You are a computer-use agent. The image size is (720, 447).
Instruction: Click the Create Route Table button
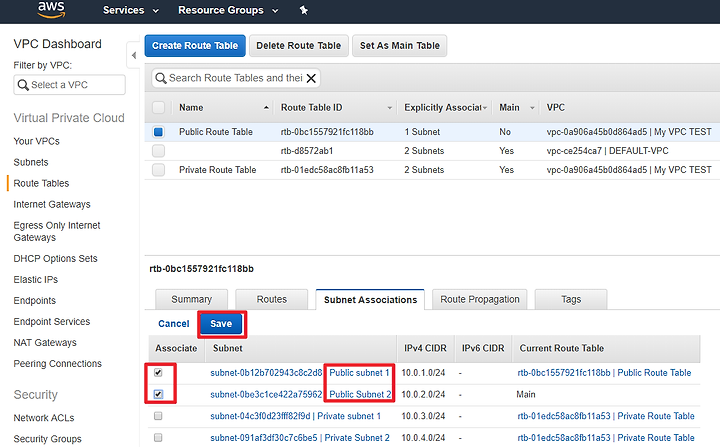195,46
